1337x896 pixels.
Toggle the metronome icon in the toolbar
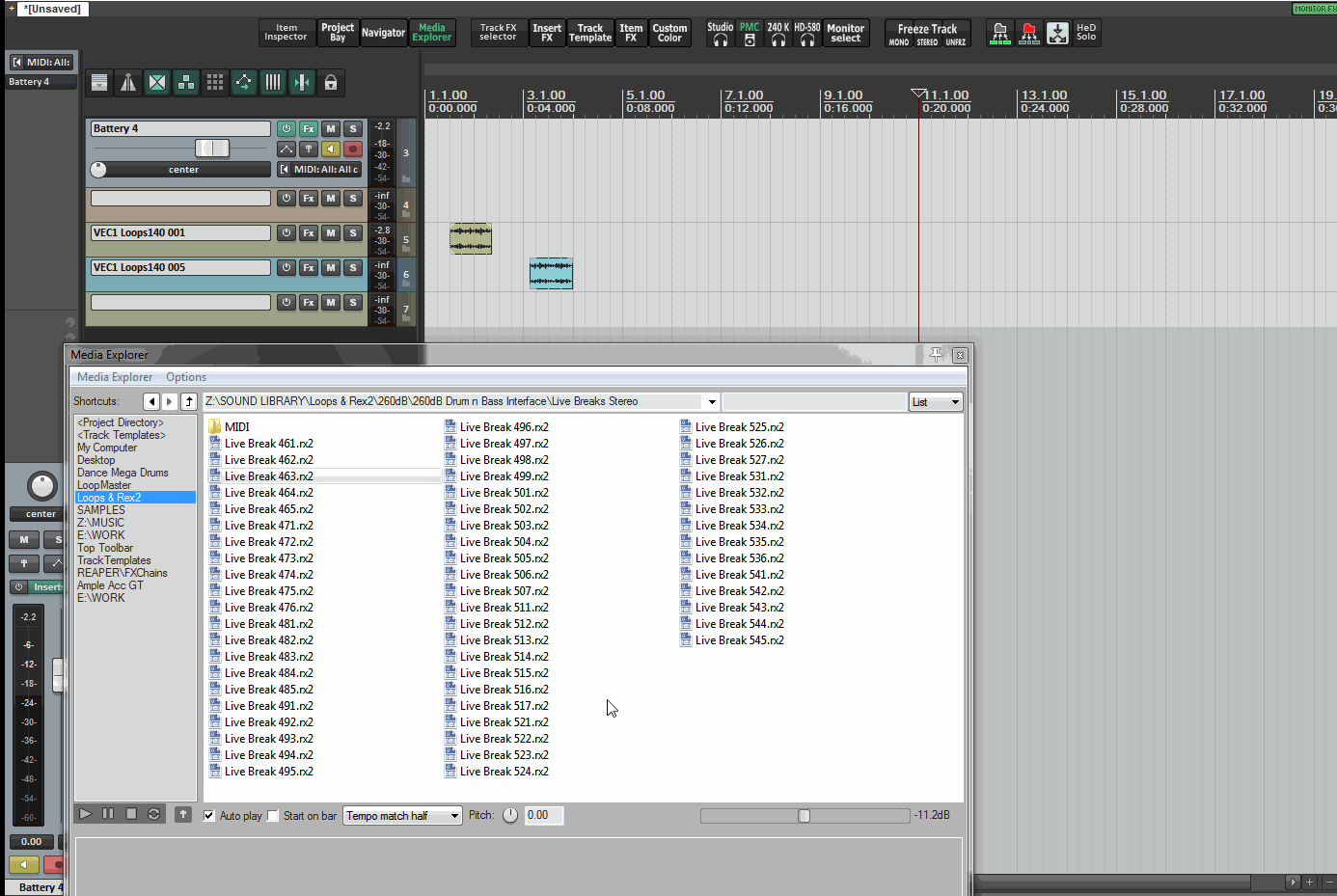pos(127,83)
